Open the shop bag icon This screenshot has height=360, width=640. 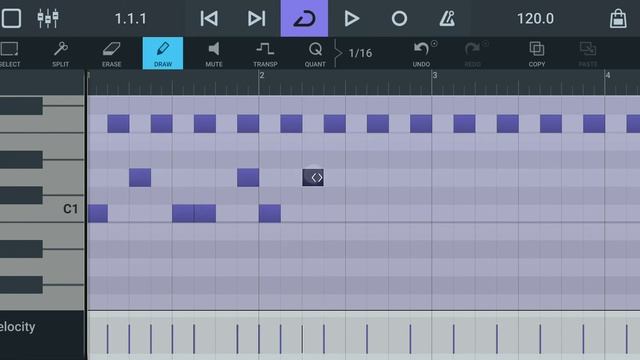(618, 18)
